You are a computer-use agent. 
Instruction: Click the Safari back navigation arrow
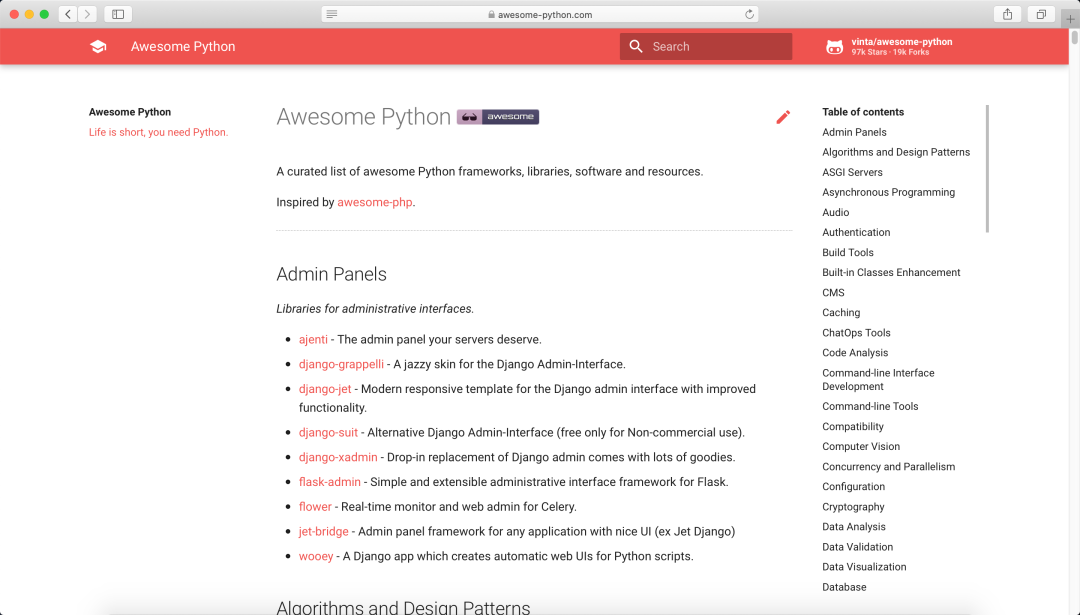pos(68,14)
